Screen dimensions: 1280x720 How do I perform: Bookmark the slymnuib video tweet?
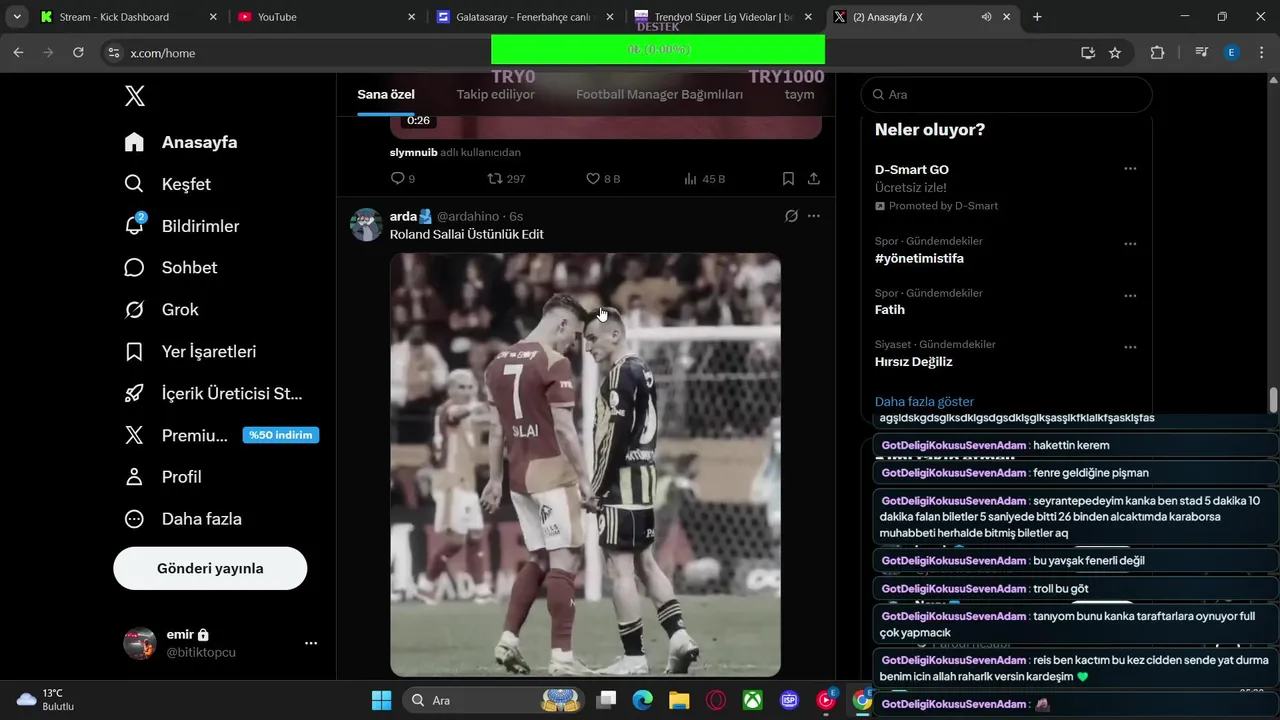coord(788,178)
